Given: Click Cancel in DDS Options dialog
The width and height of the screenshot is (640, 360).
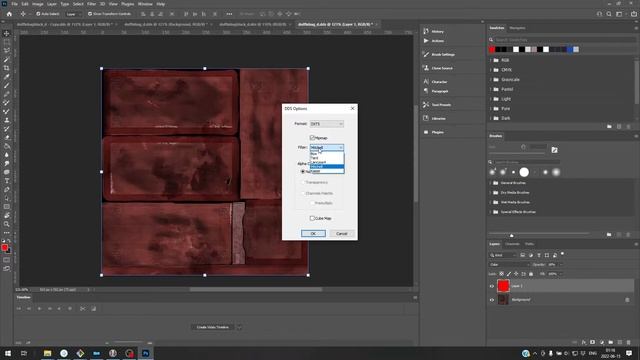Looking at the screenshot, I should coord(342,233).
